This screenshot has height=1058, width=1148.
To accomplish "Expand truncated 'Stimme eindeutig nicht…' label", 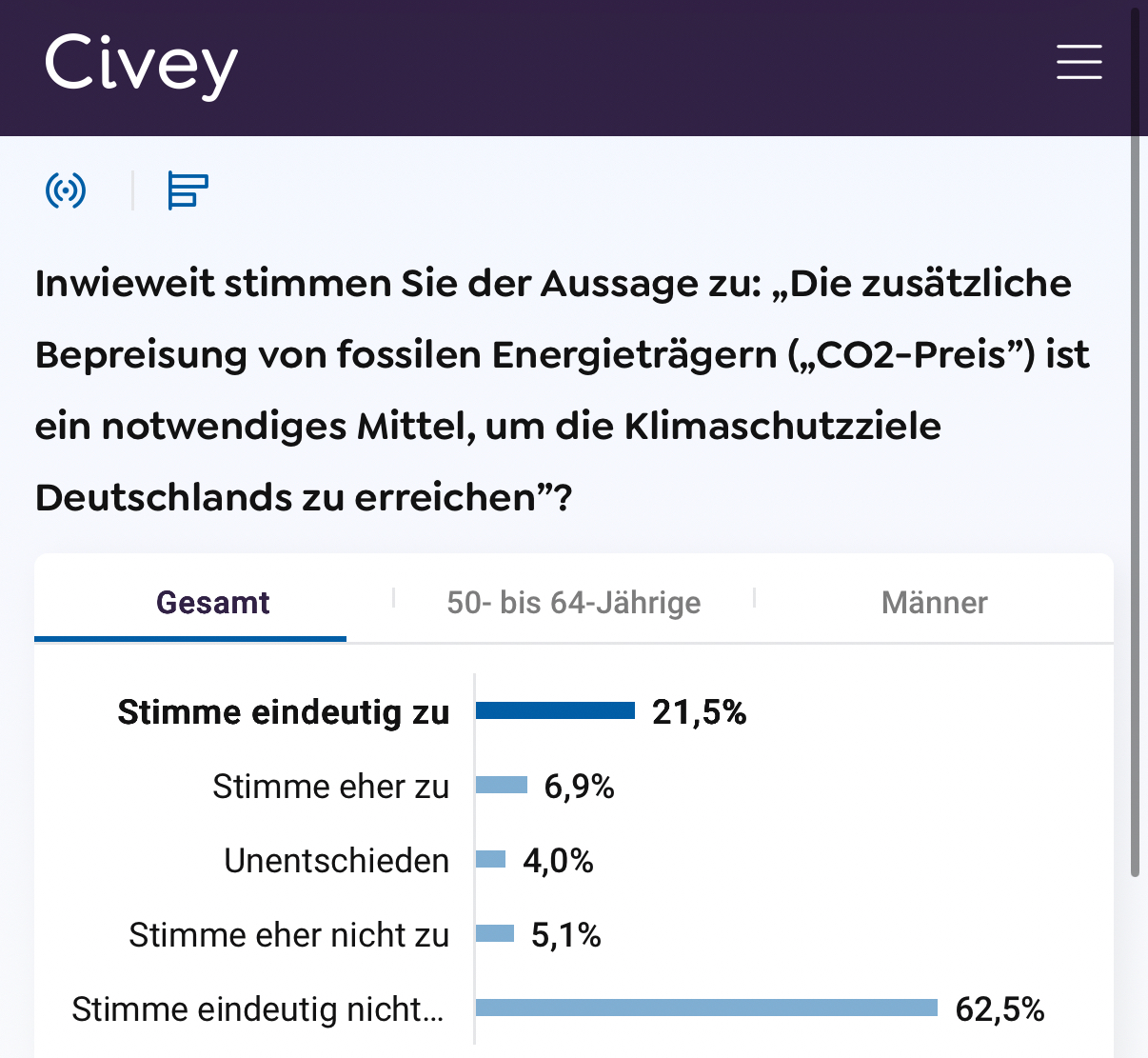I will point(258,1009).
